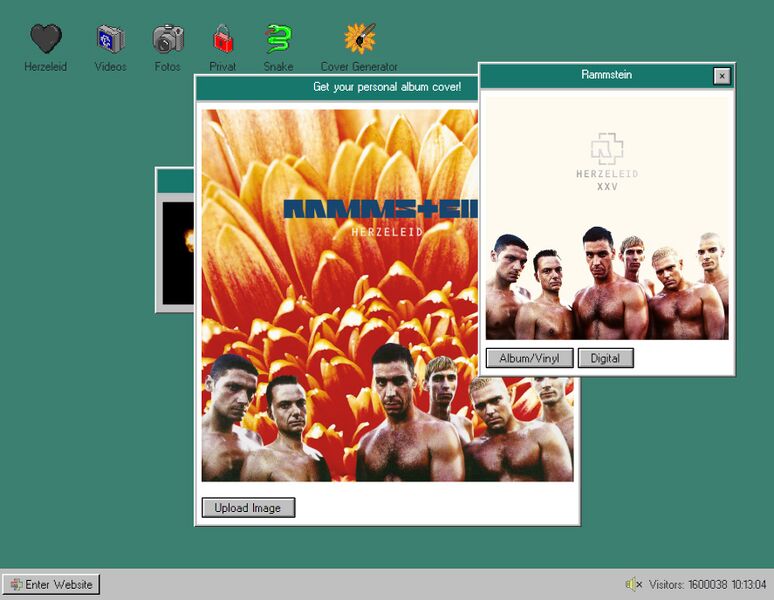The image size is (774, 600).
Task: Click the Rammstein cross logo above Herzeleid XXV
Action: 607,150
